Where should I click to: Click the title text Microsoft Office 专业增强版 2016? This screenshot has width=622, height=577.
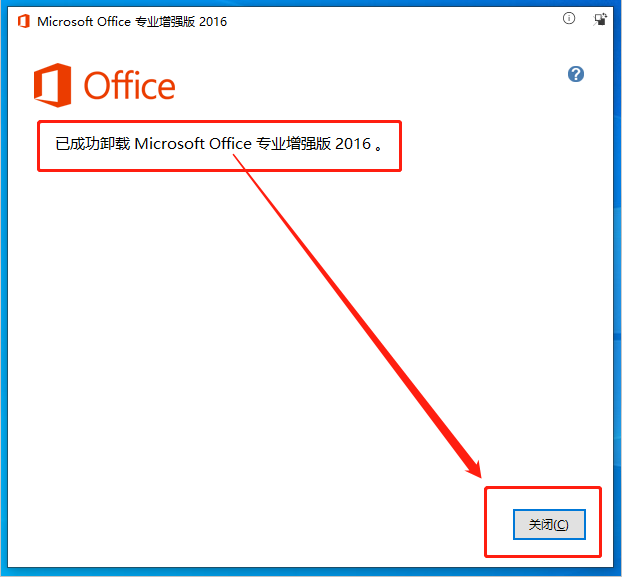[x=132, y=21]
